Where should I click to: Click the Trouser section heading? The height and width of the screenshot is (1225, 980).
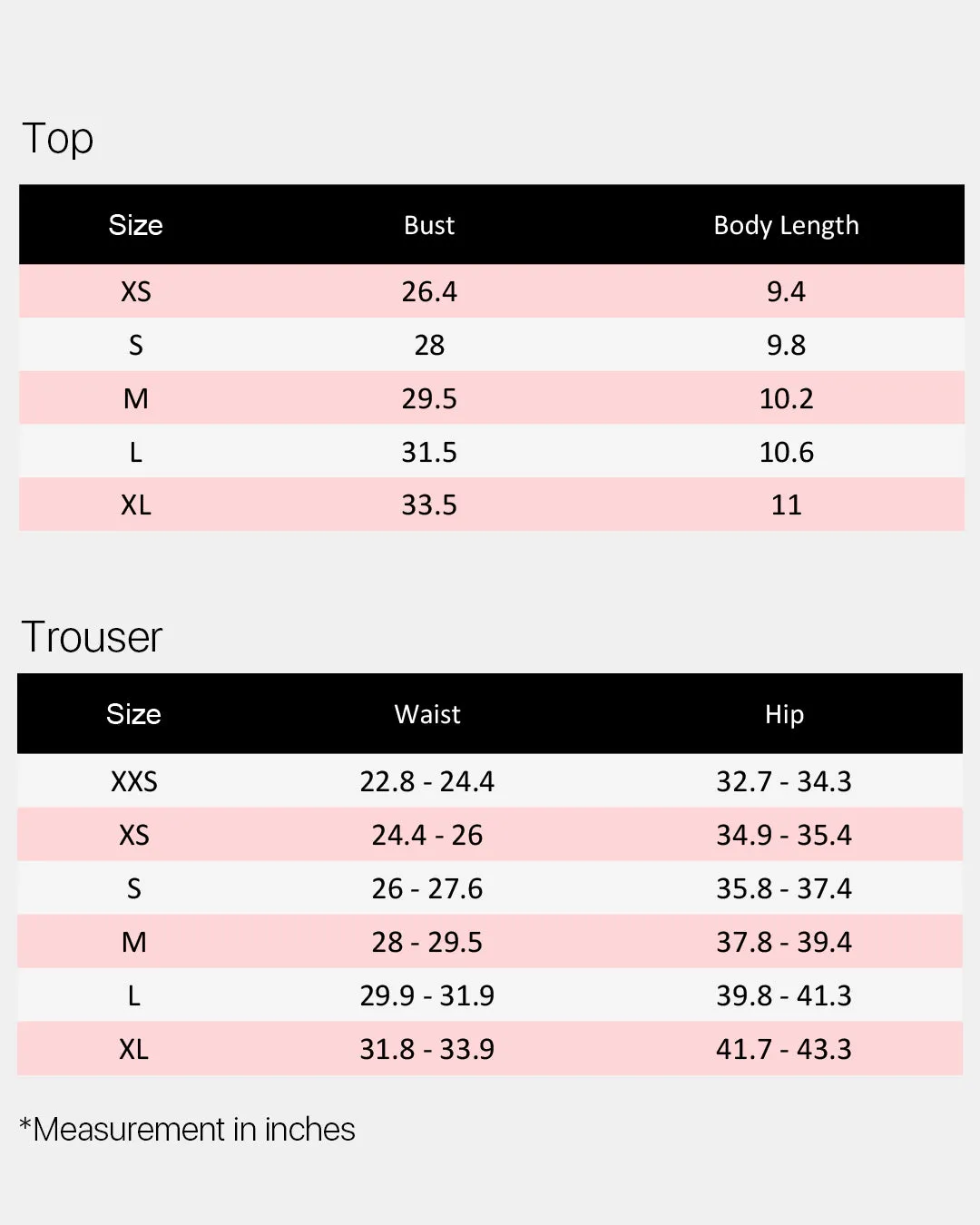92,637
